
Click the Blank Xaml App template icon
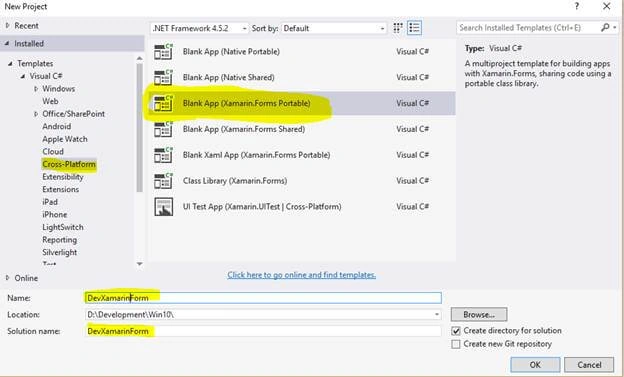click(x=163, y=155)
